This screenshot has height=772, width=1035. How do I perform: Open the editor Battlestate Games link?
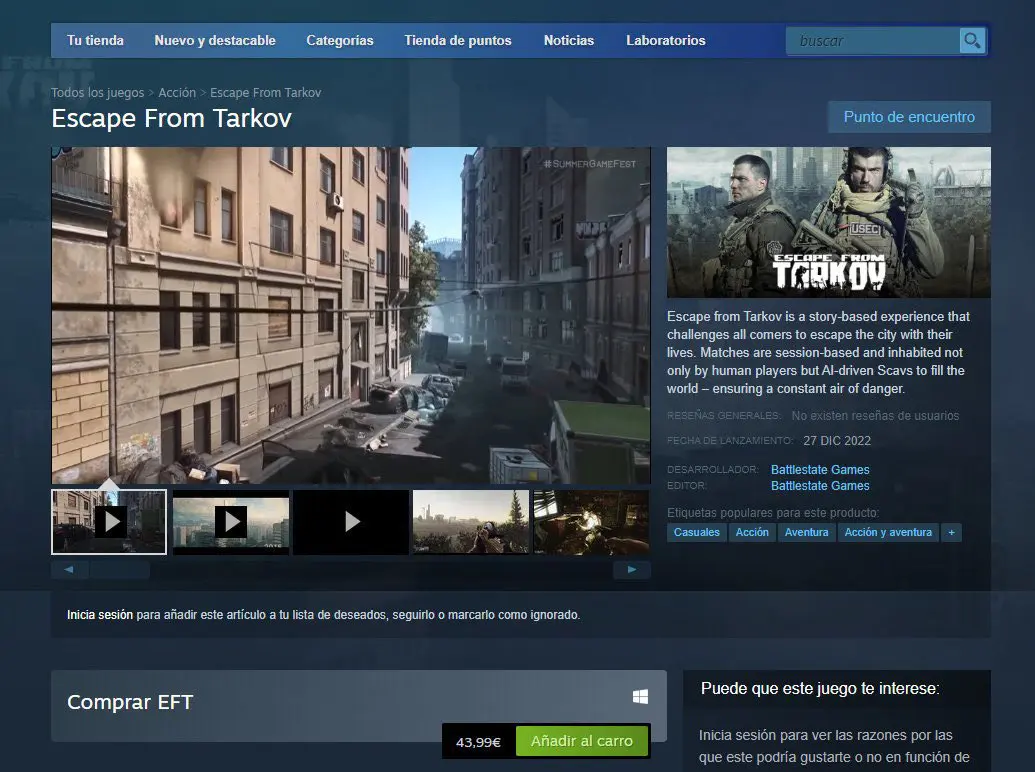(820, 486)
